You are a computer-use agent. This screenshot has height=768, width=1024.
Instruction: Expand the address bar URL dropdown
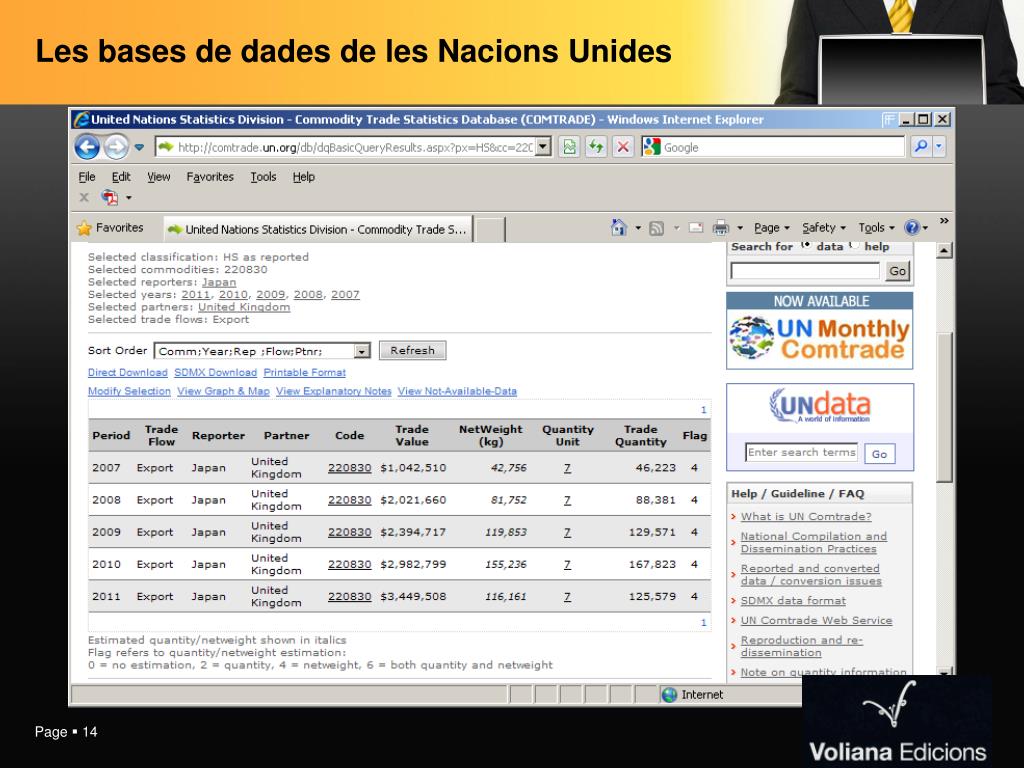click(543, 147)
